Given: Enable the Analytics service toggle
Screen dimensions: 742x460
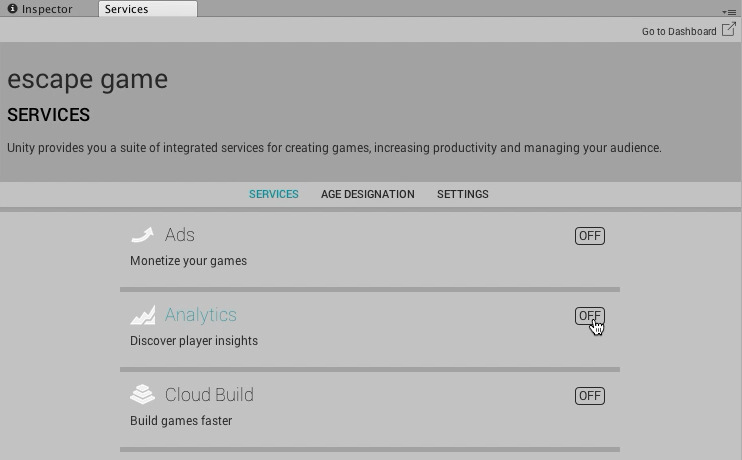Looking at the screenshot, I should click(589, 316).
